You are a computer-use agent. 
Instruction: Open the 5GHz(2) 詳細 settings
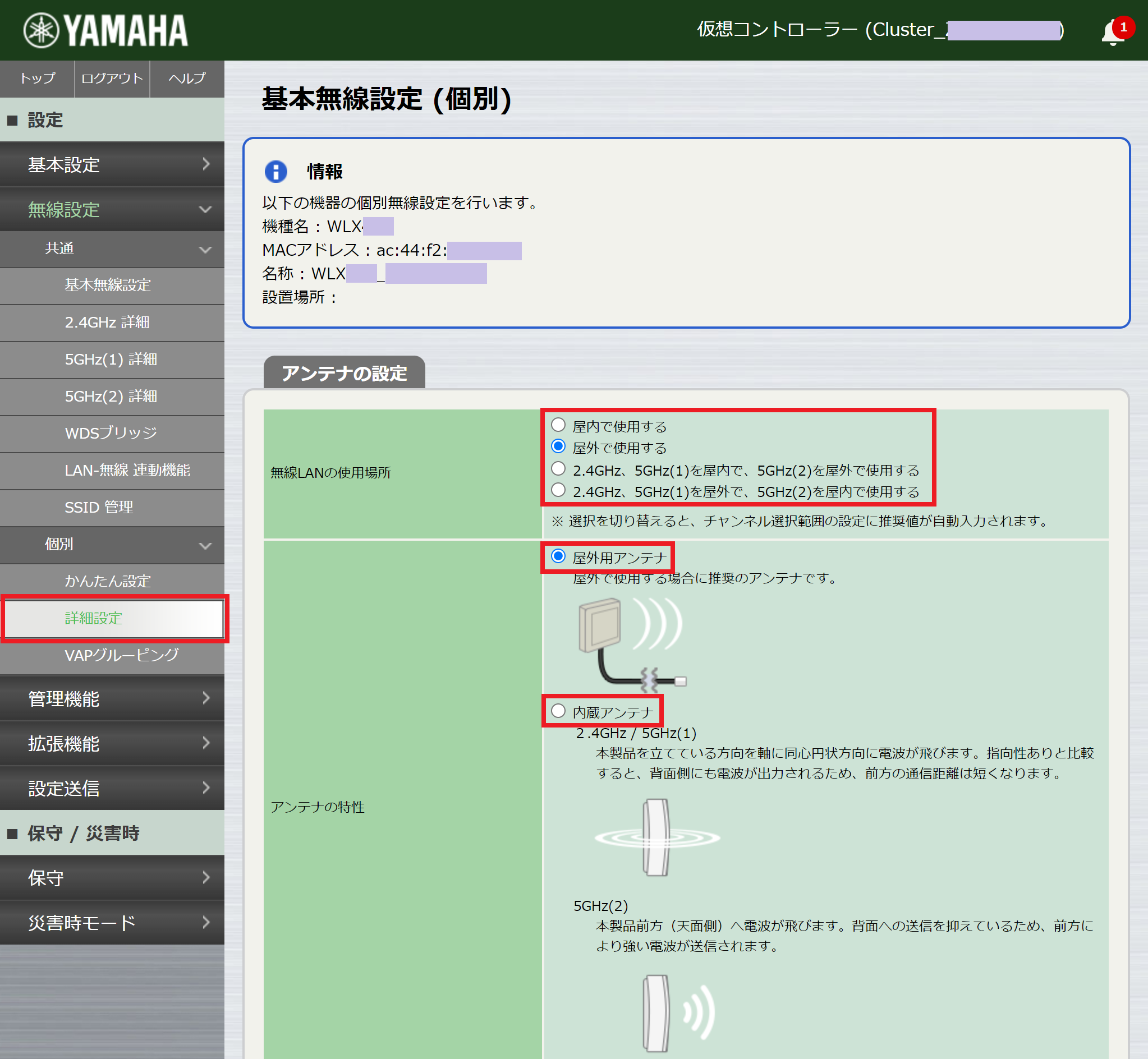click(x=112, y=397)
